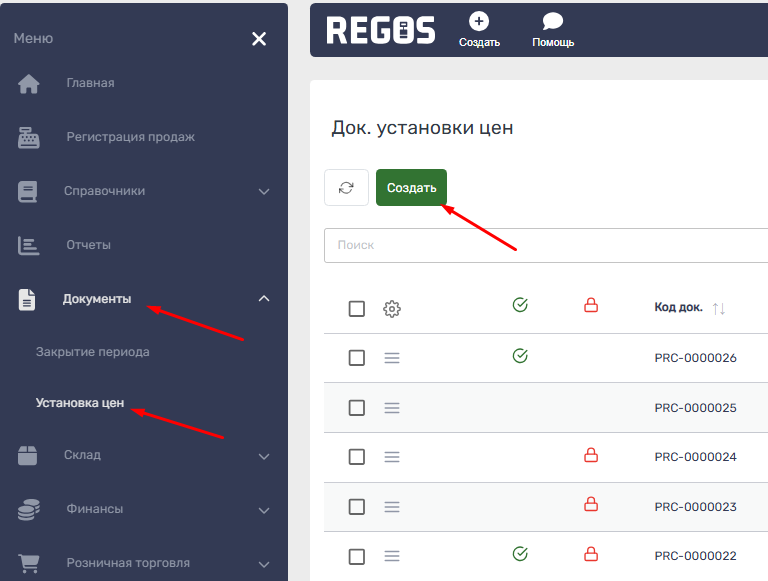This screenshot has height=581, width=768.
Task: Collapse the Документы menu section
Action: coord(264,298)
